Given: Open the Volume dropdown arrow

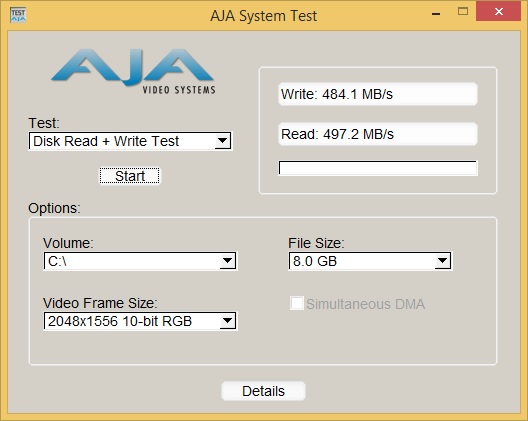Looking at the screenshot, I should (x=227, y=261).
